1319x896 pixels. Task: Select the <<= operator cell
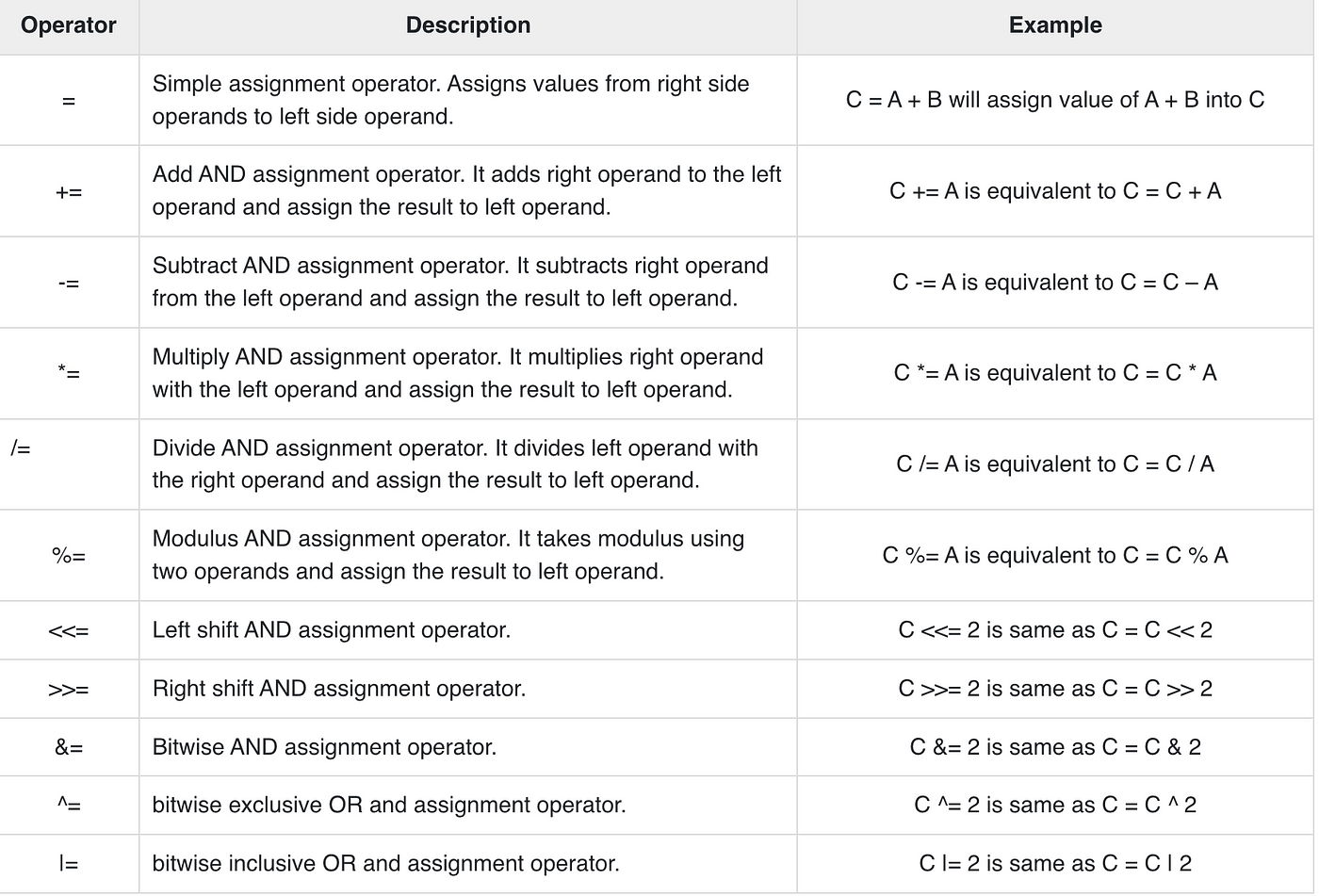69,630
